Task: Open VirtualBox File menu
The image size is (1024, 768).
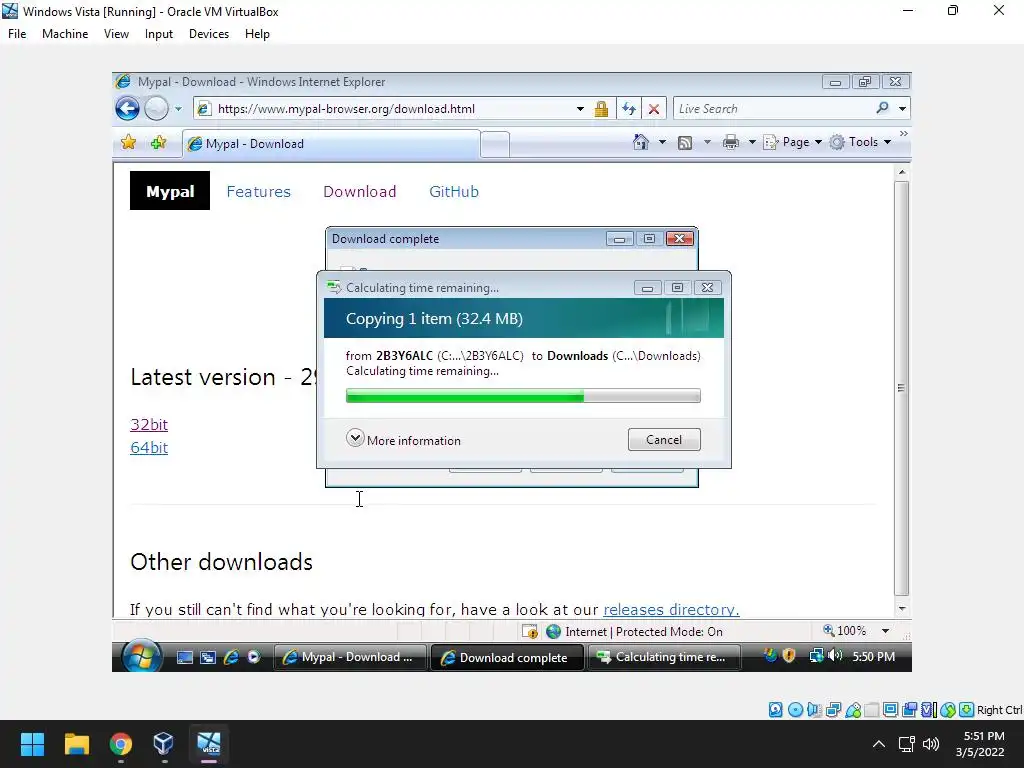Action: [17, 34]
